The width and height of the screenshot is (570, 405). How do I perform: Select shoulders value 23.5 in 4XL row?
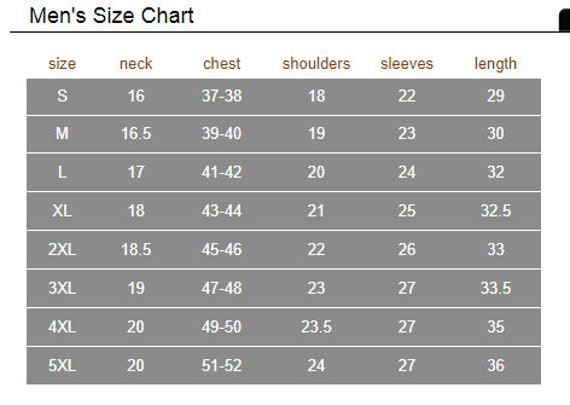316,326
